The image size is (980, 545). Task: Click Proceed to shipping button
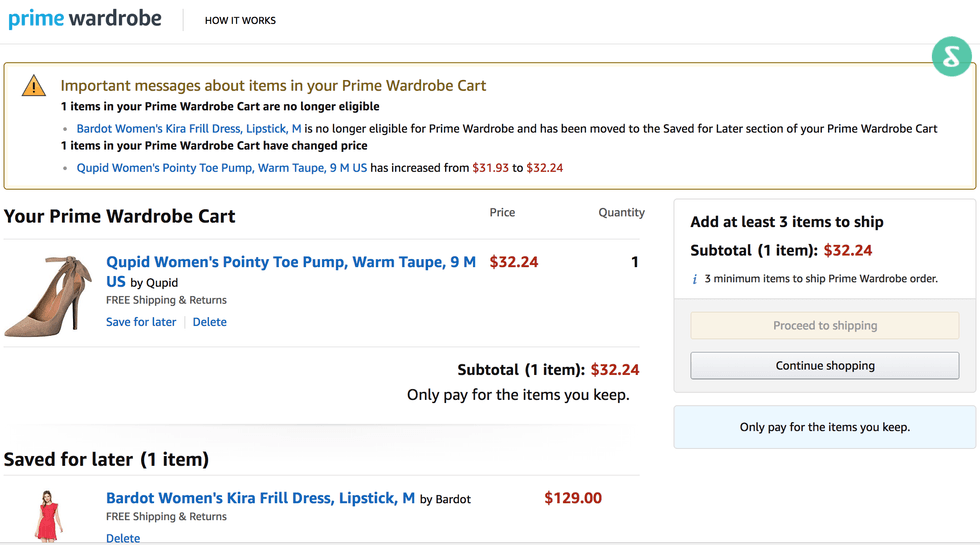point(824,325)
